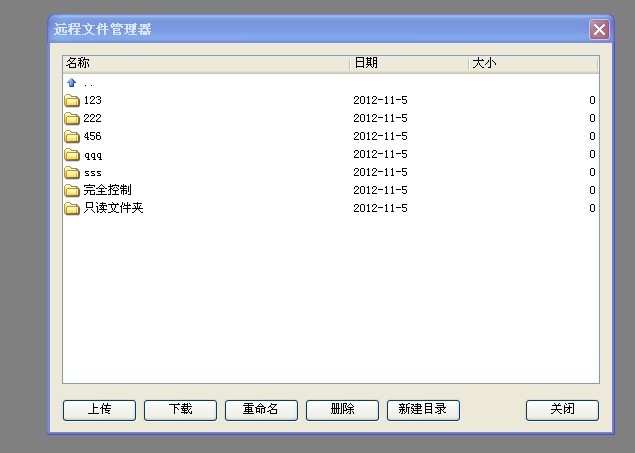Viewport: 635px width, 453px height.
Task: Click the size value 0 in the 123 row
Action: click(x=592, y=100)
